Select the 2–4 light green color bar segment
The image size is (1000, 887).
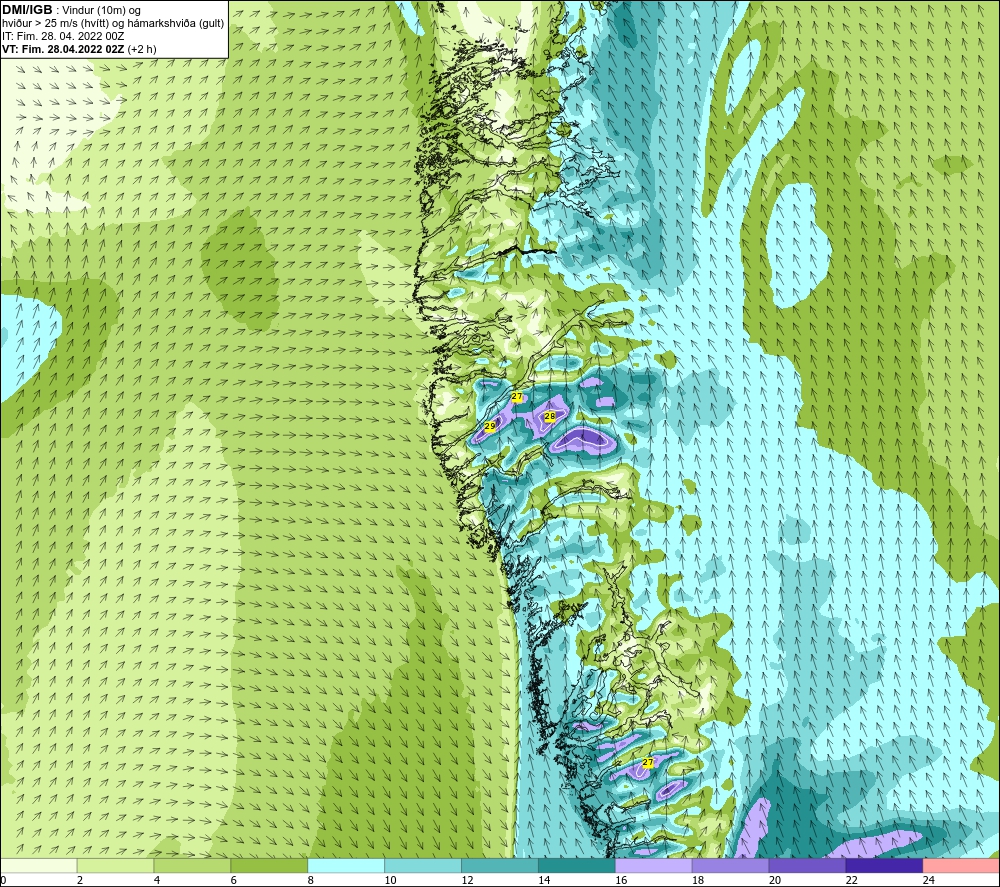pos(115,865)
